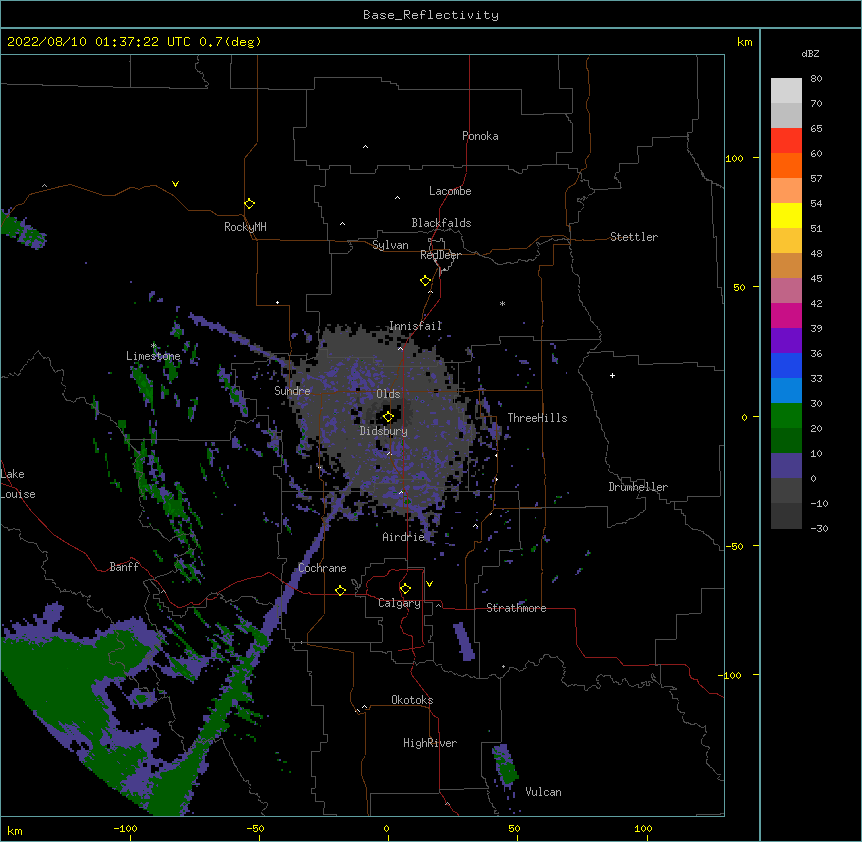Click the yellow diamond marker above RockyMH
The image size is (862, 842).
pos(249,204)
